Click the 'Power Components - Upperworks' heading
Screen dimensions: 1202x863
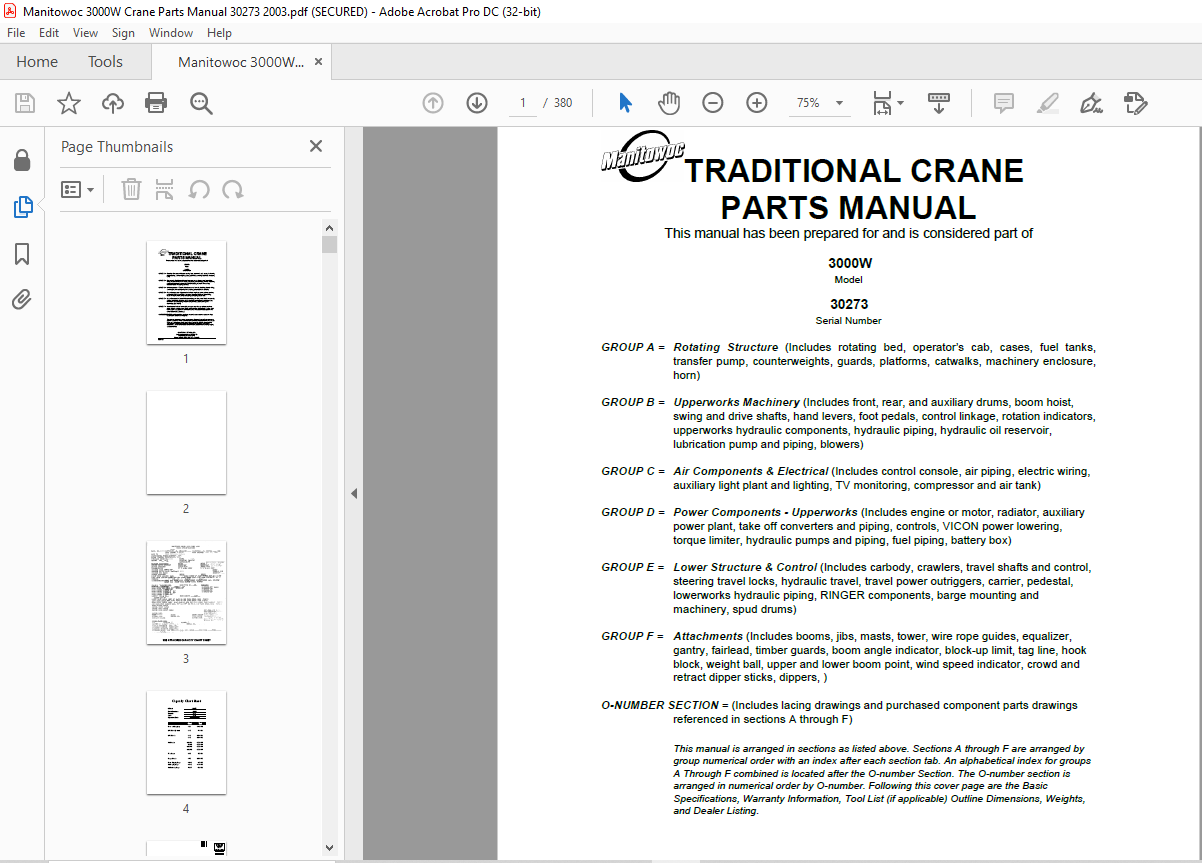tap(765, 512)
